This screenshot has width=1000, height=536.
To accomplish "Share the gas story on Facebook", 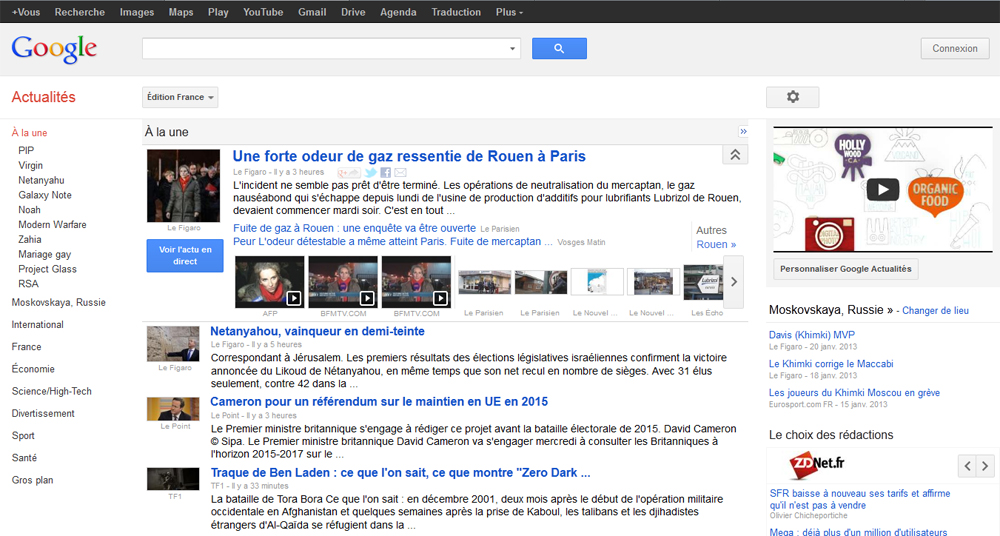I will 385,173.
